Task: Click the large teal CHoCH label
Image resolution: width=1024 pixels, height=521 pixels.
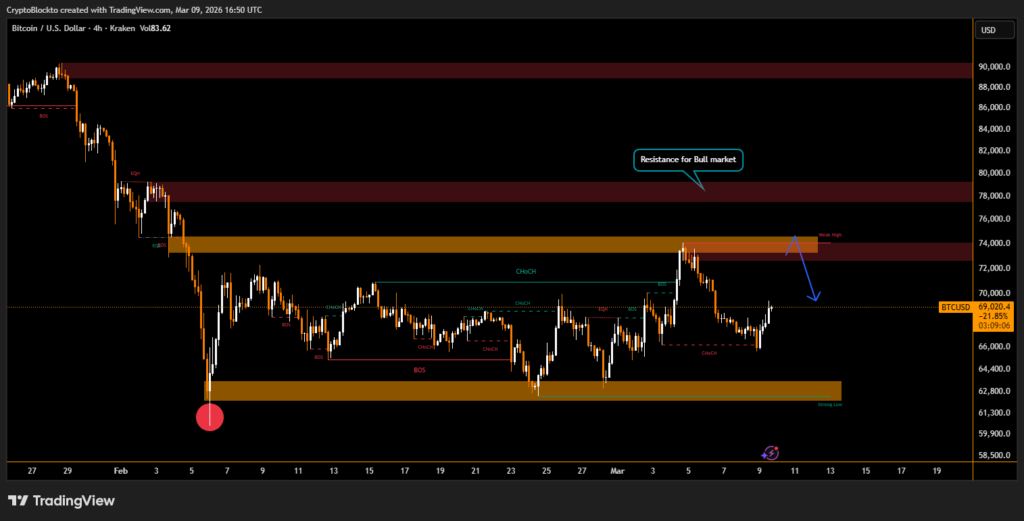Action: point(523,271)
